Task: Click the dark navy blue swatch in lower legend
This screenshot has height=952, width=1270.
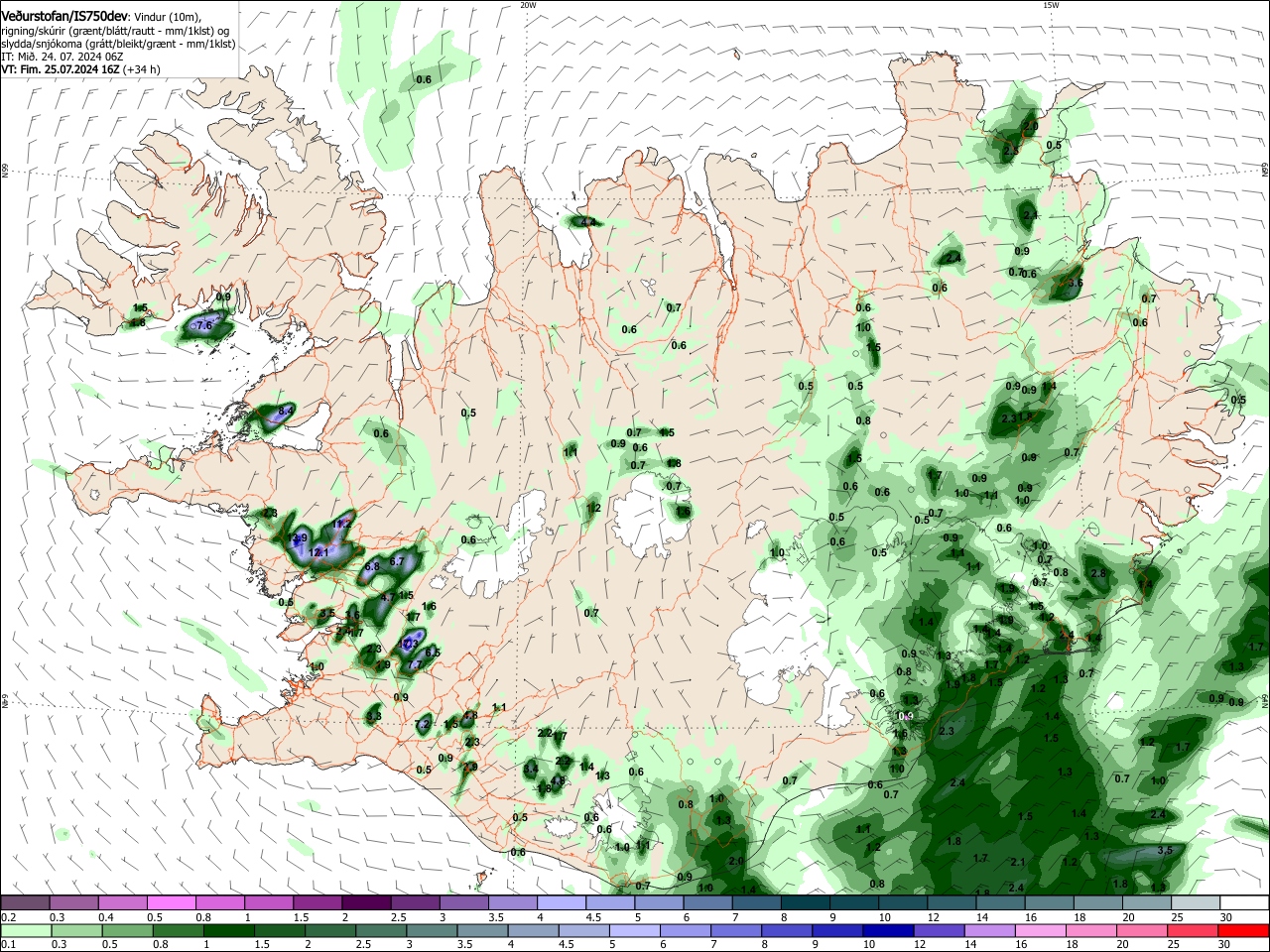Action: click(x=886, y=930)
